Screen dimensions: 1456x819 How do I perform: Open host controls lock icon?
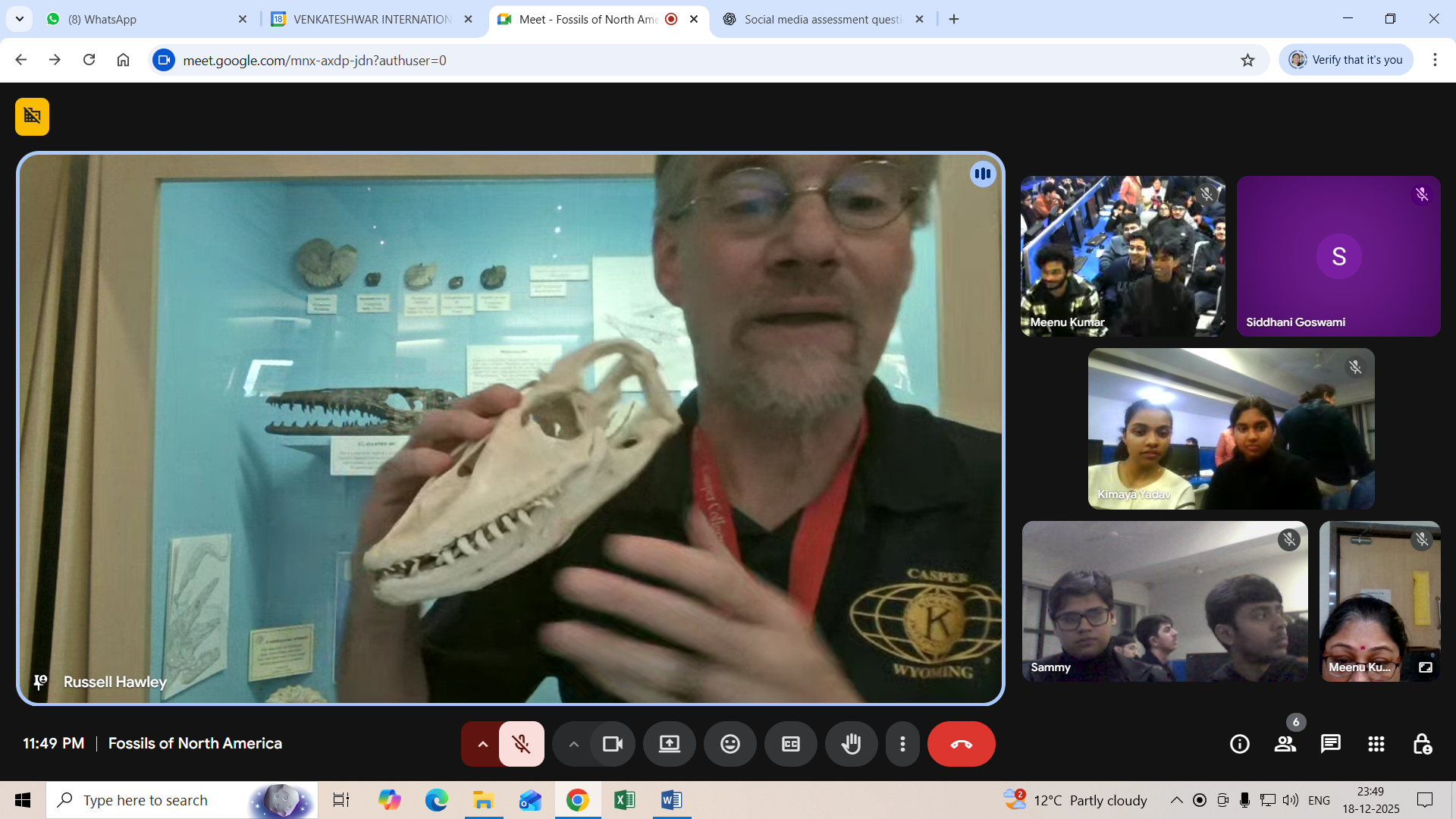coord(1422,744)
